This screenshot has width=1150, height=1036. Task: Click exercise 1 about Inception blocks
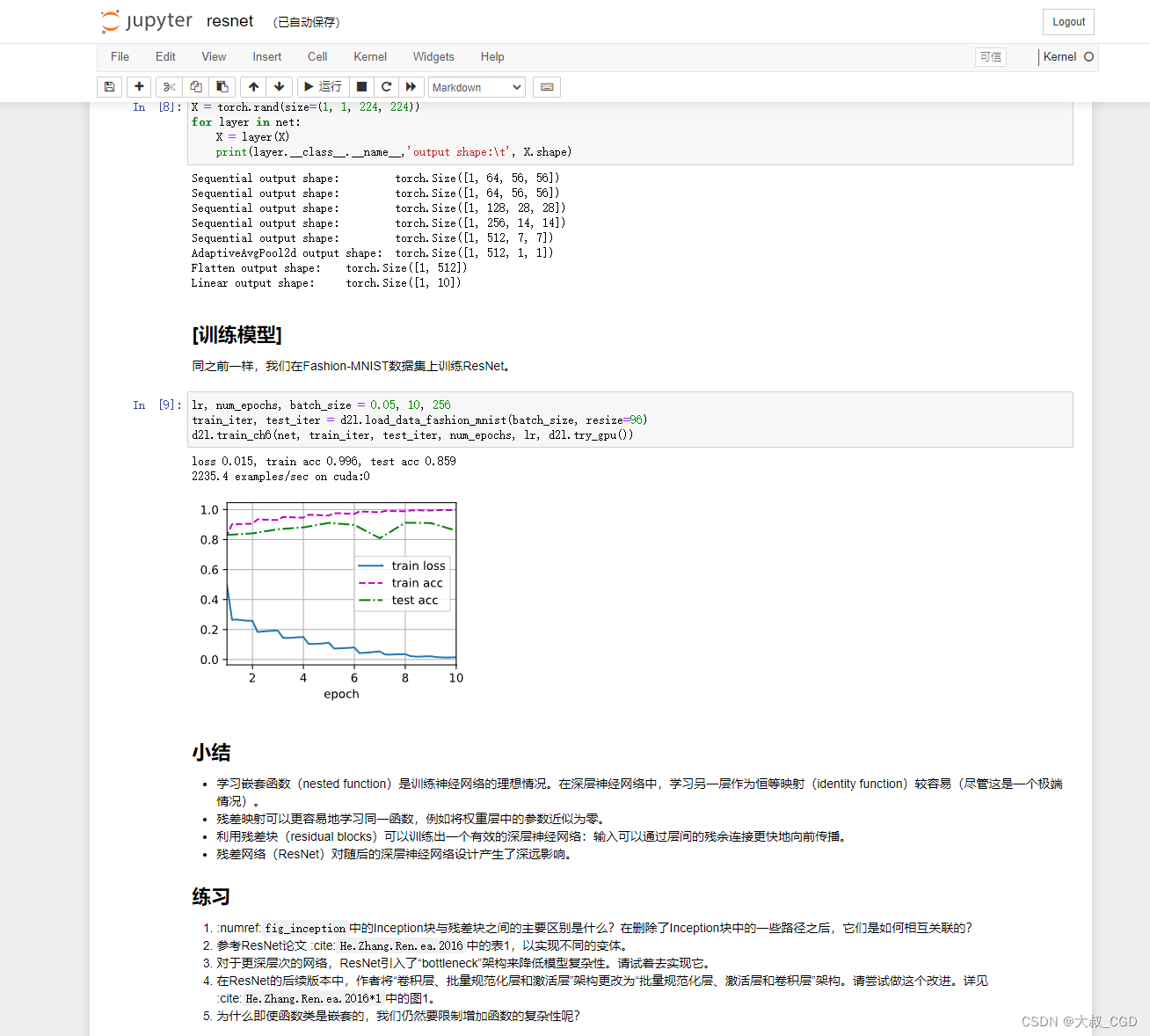click(594, 928)
